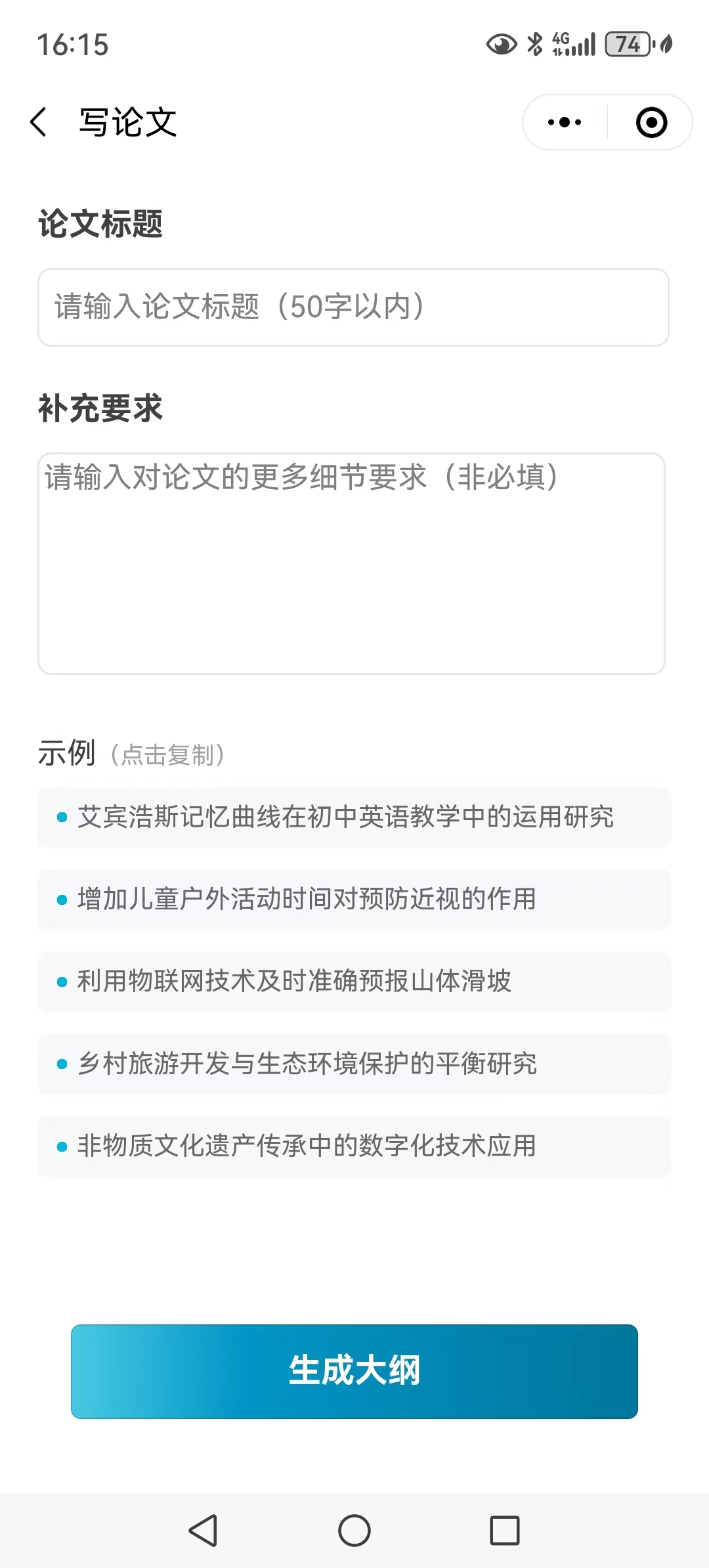Viewport: 709px width, 1568px height.
Task: Tap the Bluetooth status icon
Action: click(535, 45)
